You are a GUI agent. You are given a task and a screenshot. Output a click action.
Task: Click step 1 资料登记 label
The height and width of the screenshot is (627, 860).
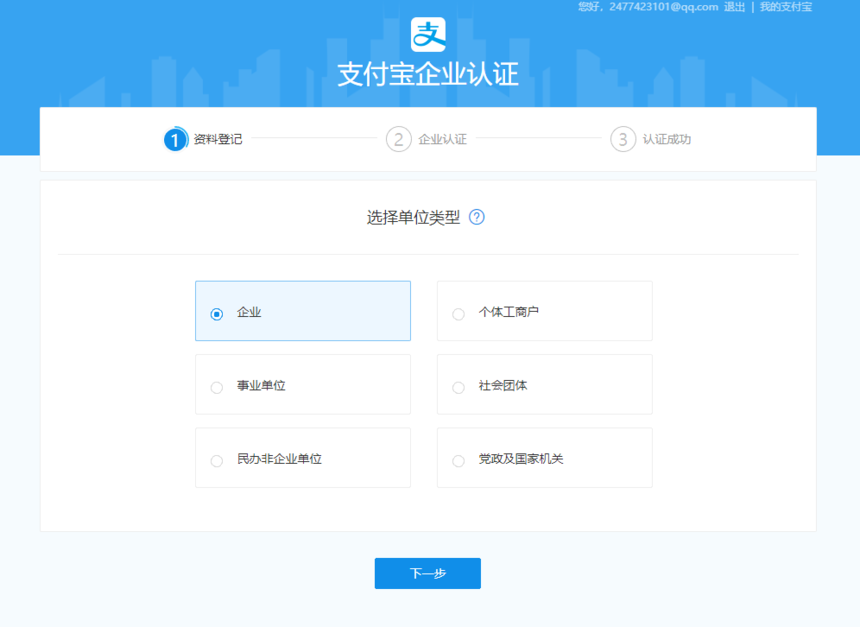(x=218, y=139)
